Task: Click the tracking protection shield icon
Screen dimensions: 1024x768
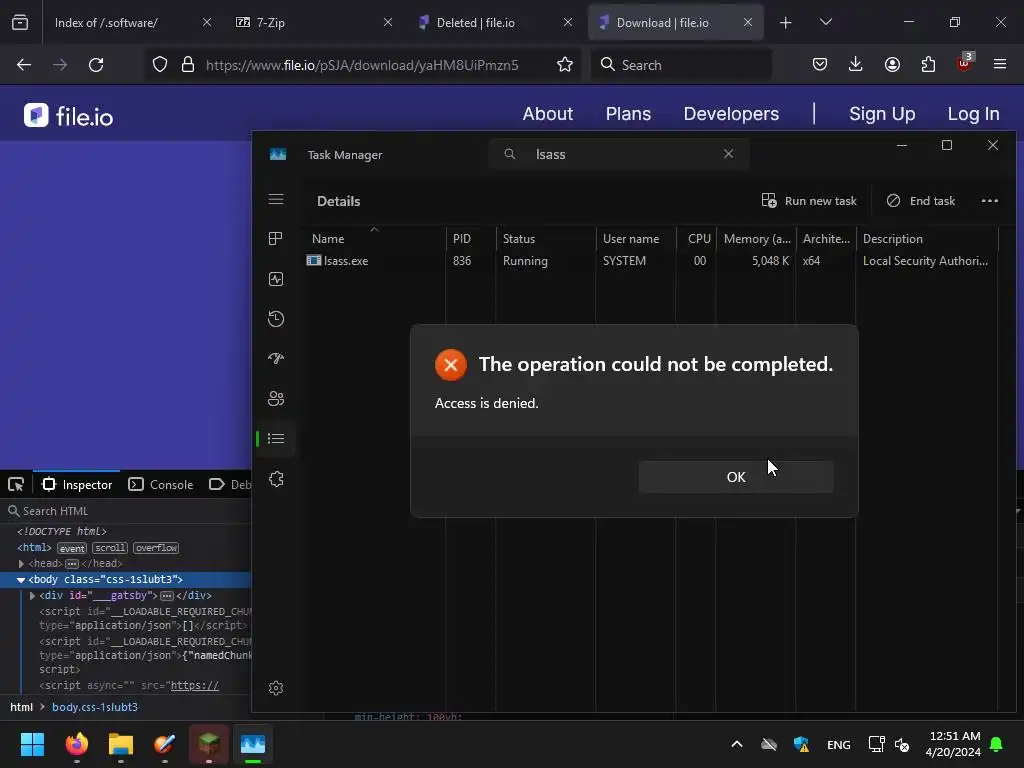Action: tap(160, 65)
